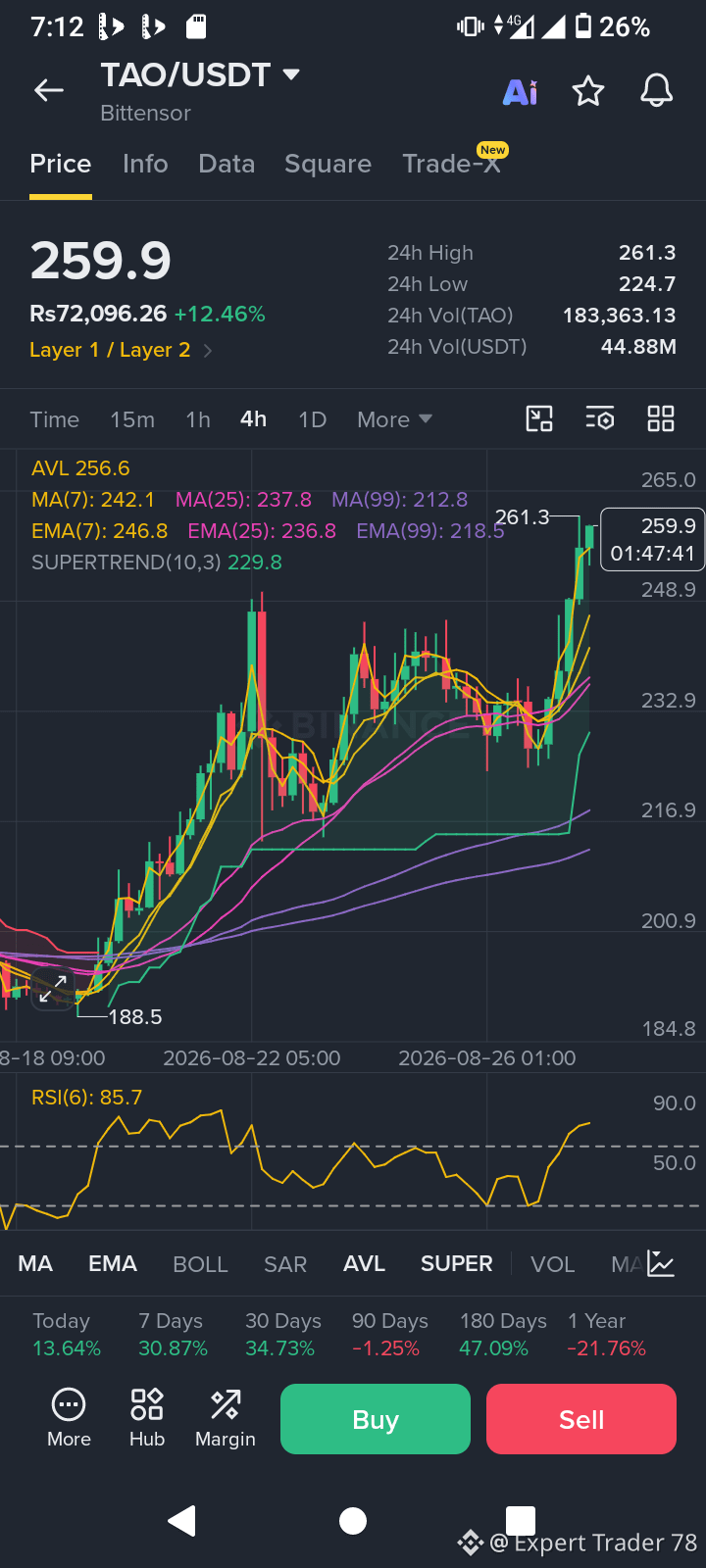Toggle the EMA indicator
Viewport: 706px width, 1568px height.
[113, 1264]
